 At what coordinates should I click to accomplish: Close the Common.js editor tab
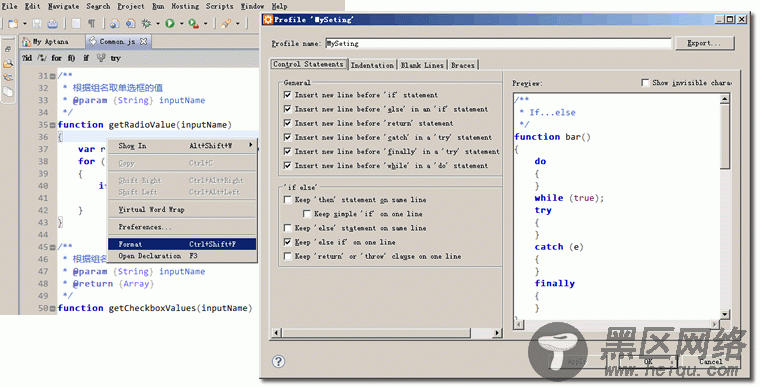(143, 42)
